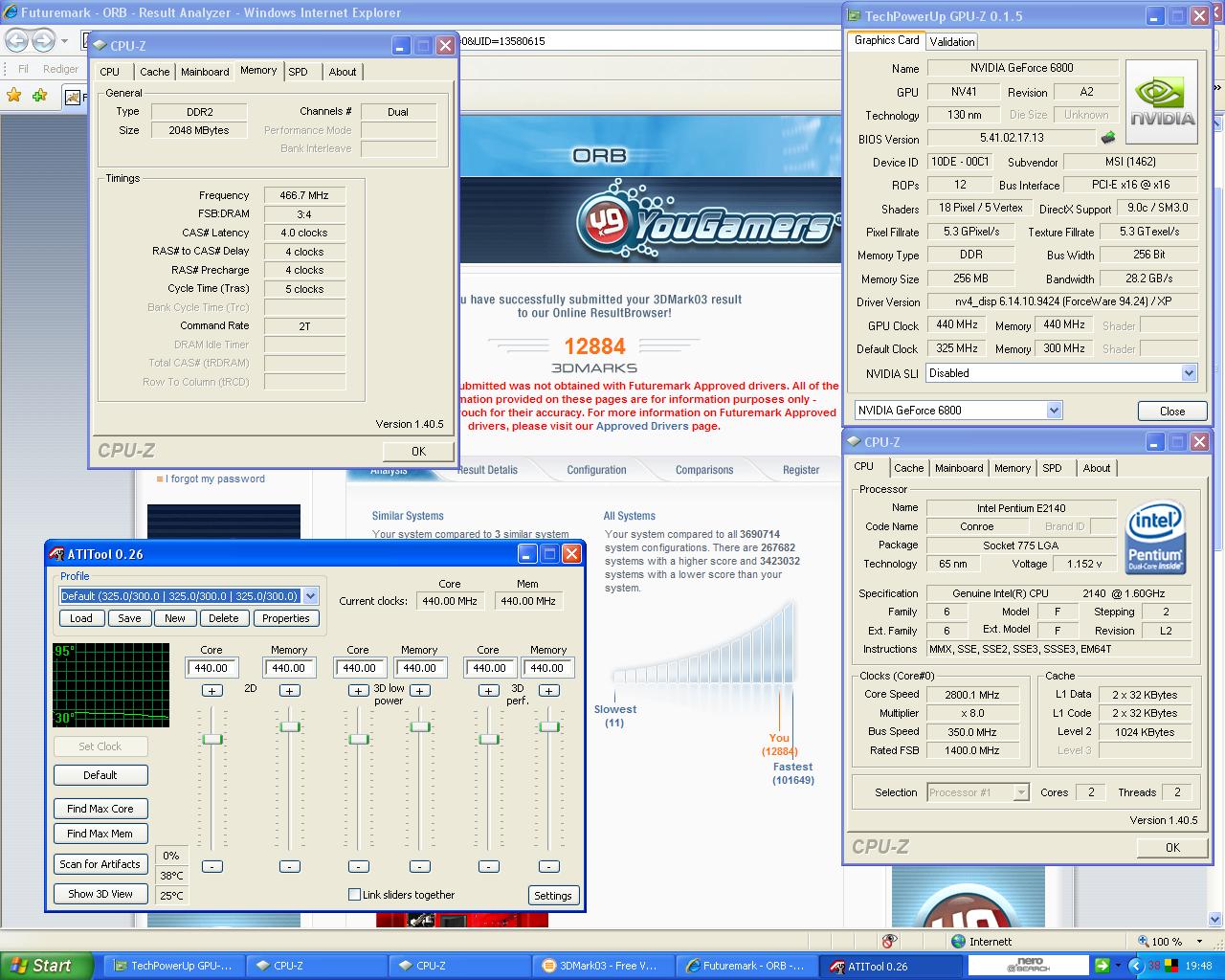The image size is (1225, 980).
Task: Decrease 3D perf. Core with minus button
Action: [488, 866]
